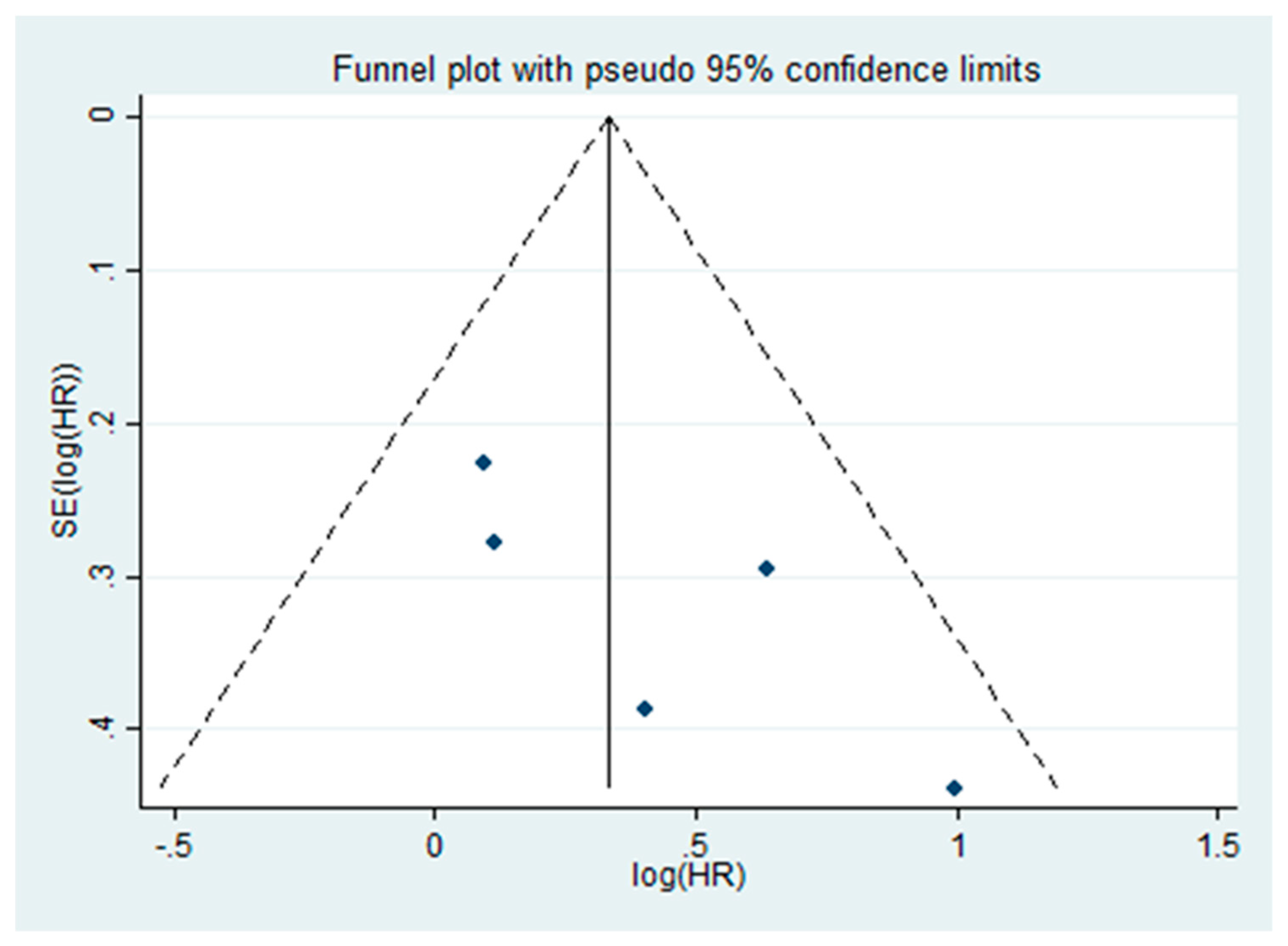The image size is (1288, 946).
Task: Click the -.5 tick label on x-axis
Action: (x=173, y=846)
